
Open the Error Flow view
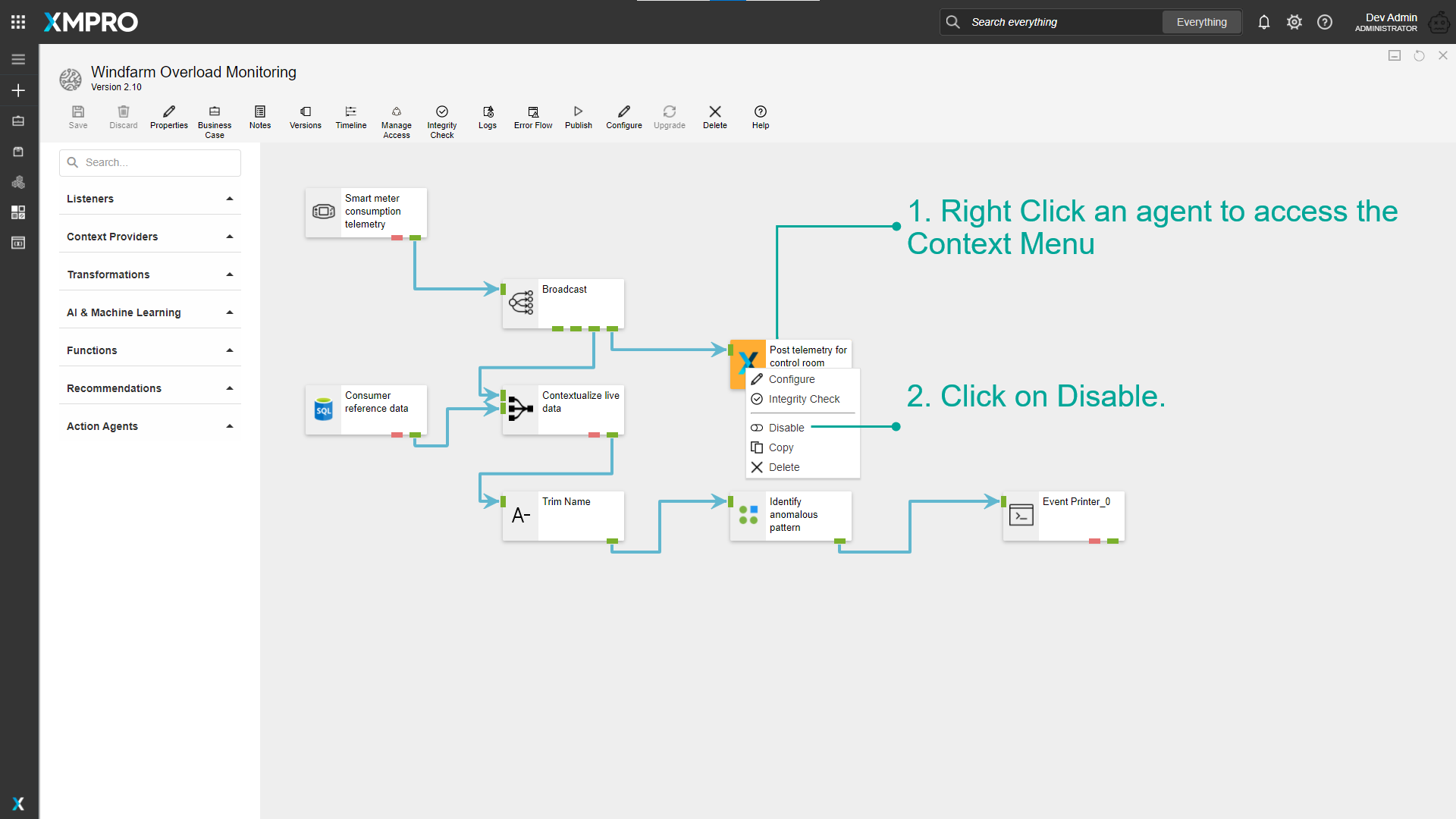pos(532,118)
